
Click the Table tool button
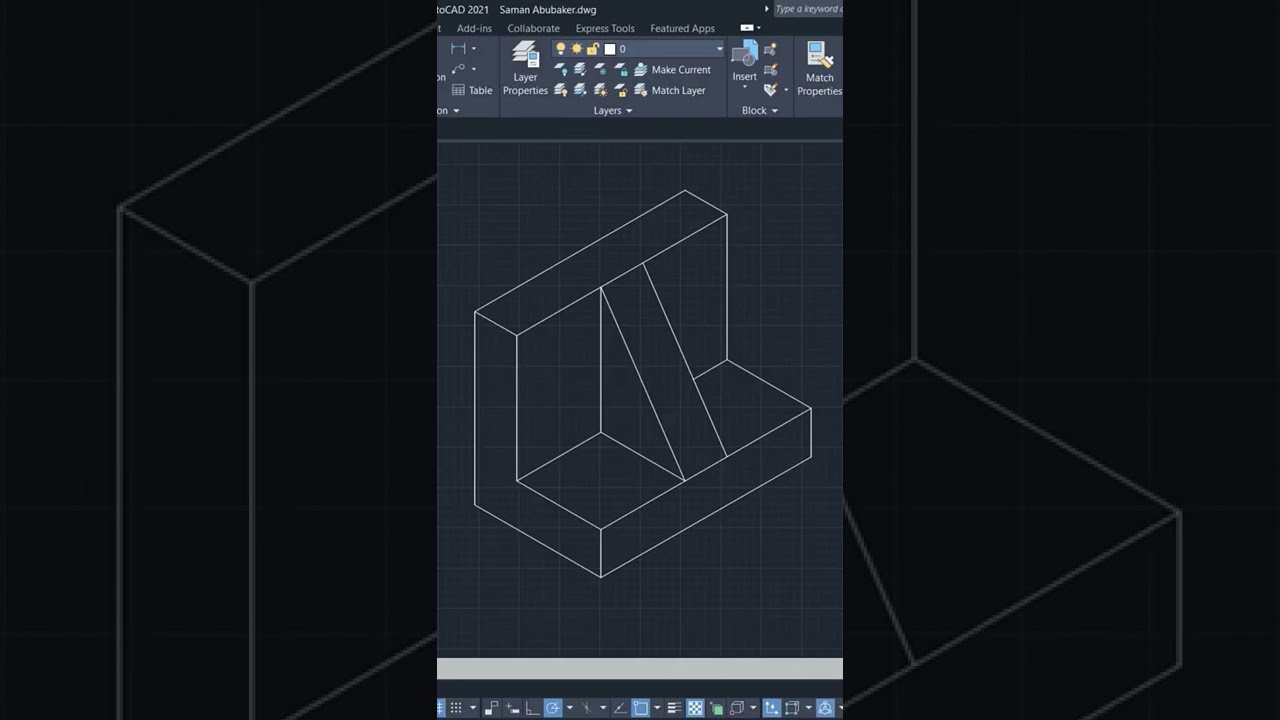point(472,90)
